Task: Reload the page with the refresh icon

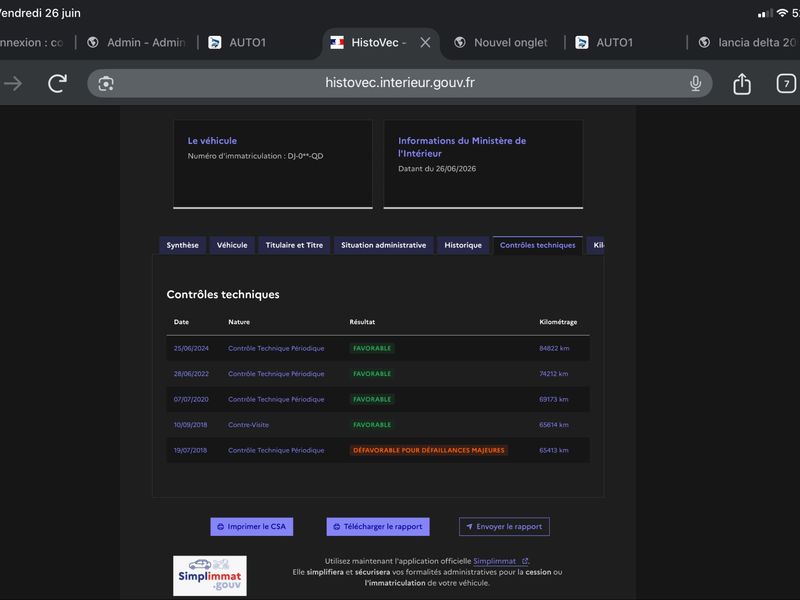Action: [57, 83]
